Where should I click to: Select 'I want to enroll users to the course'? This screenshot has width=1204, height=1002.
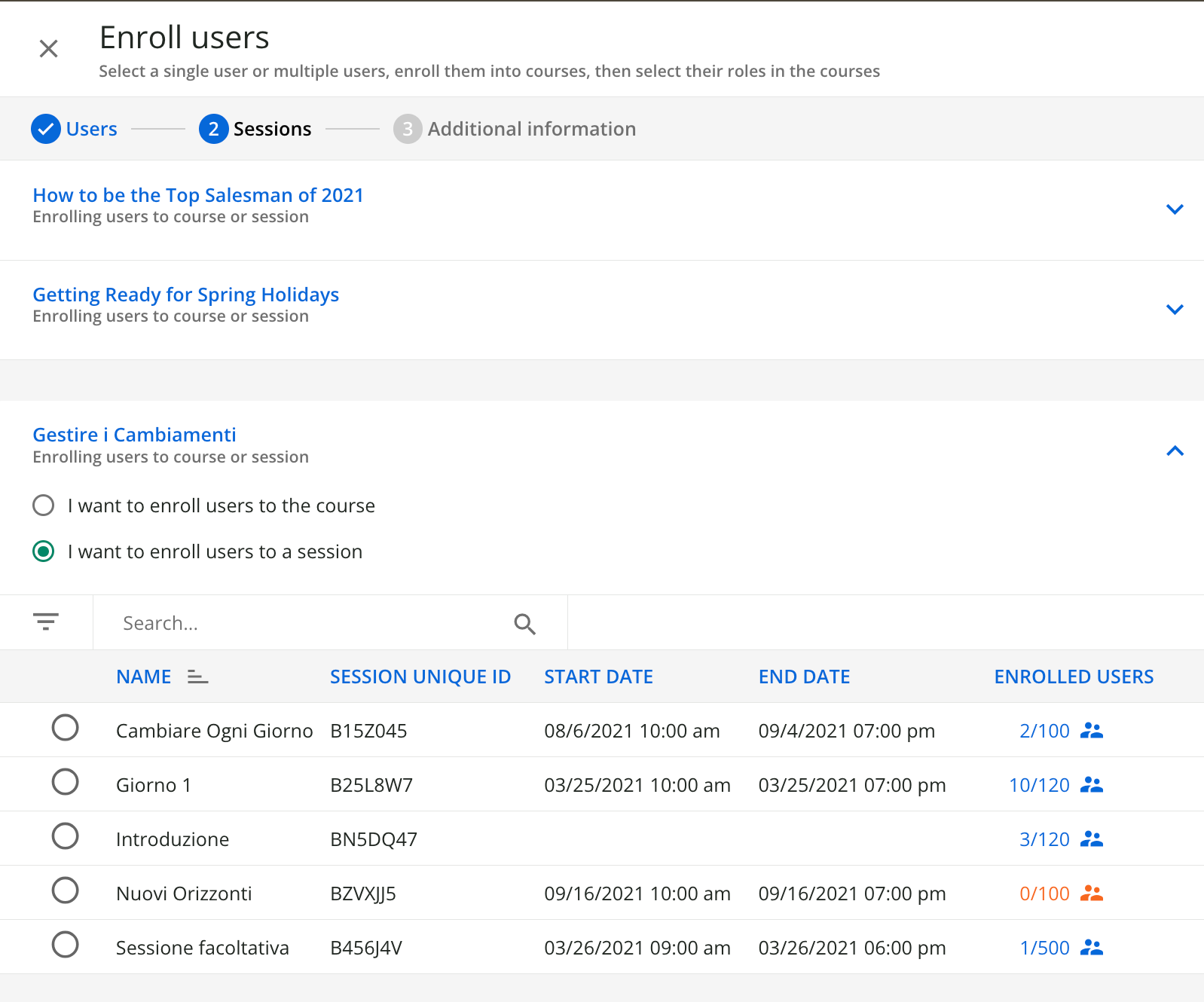[x=44, y=506]
